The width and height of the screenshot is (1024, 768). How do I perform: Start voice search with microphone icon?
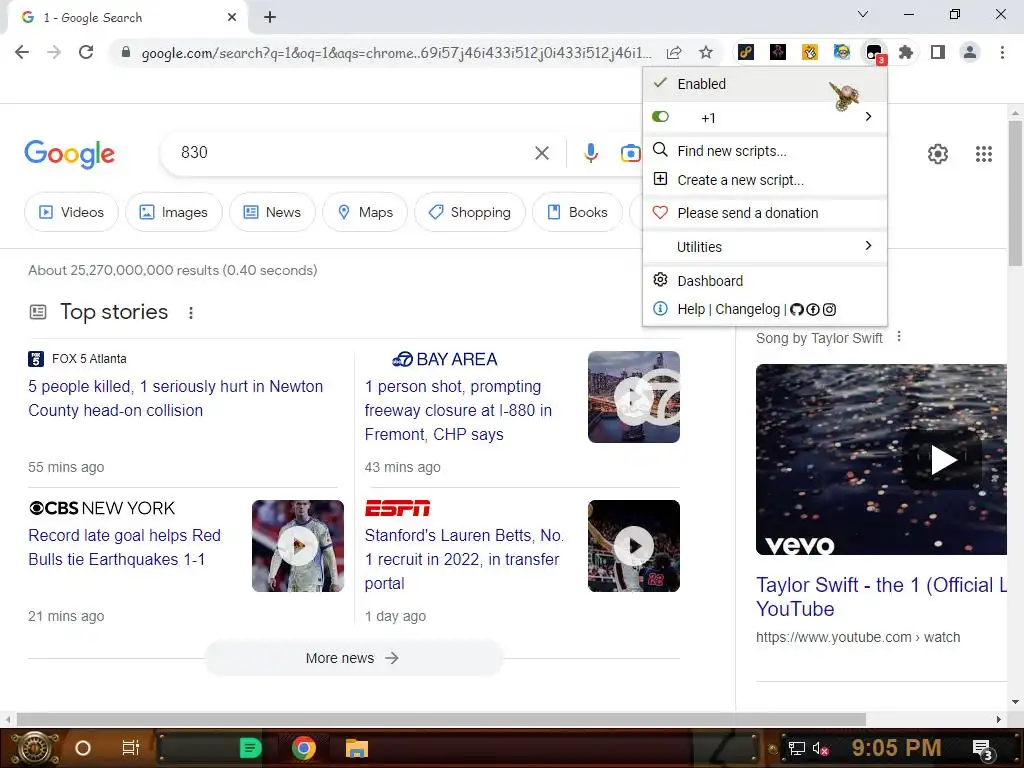pos(590,153)
